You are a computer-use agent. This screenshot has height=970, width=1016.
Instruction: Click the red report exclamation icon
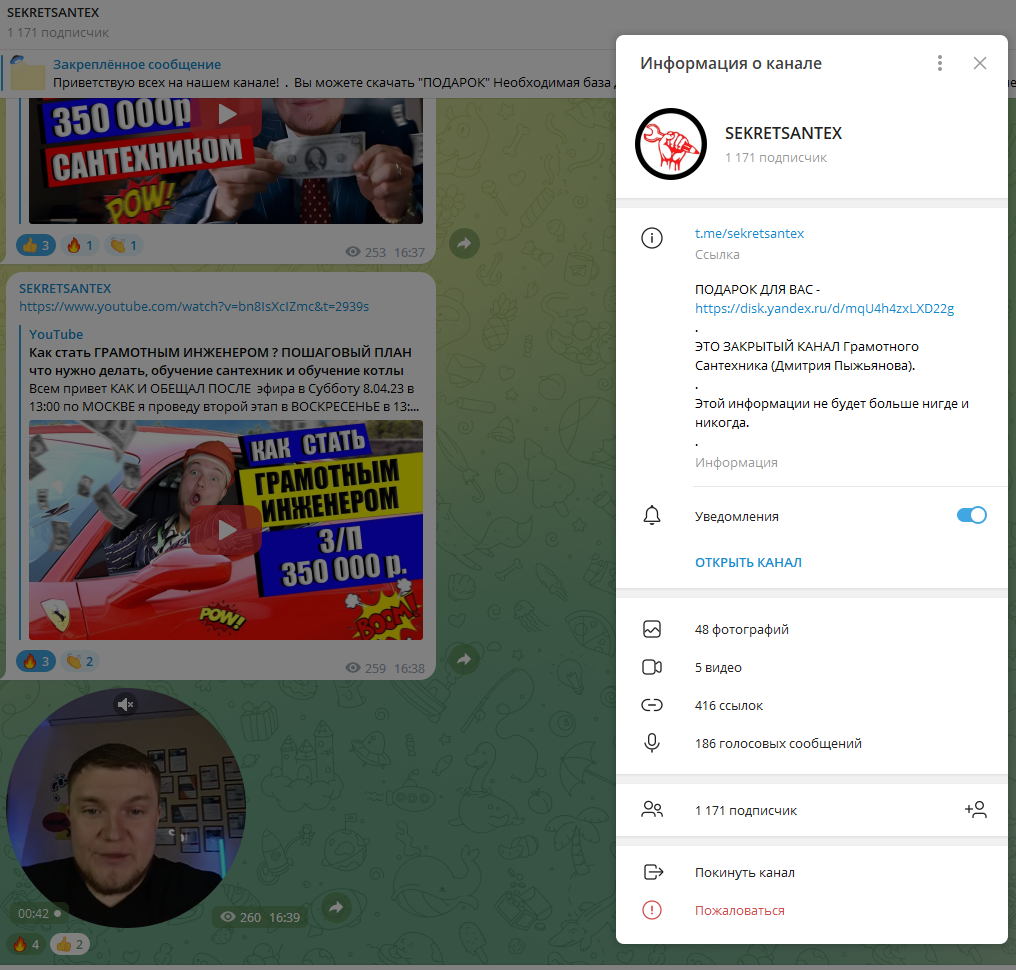pyautogui.click(x=652, y=910)
